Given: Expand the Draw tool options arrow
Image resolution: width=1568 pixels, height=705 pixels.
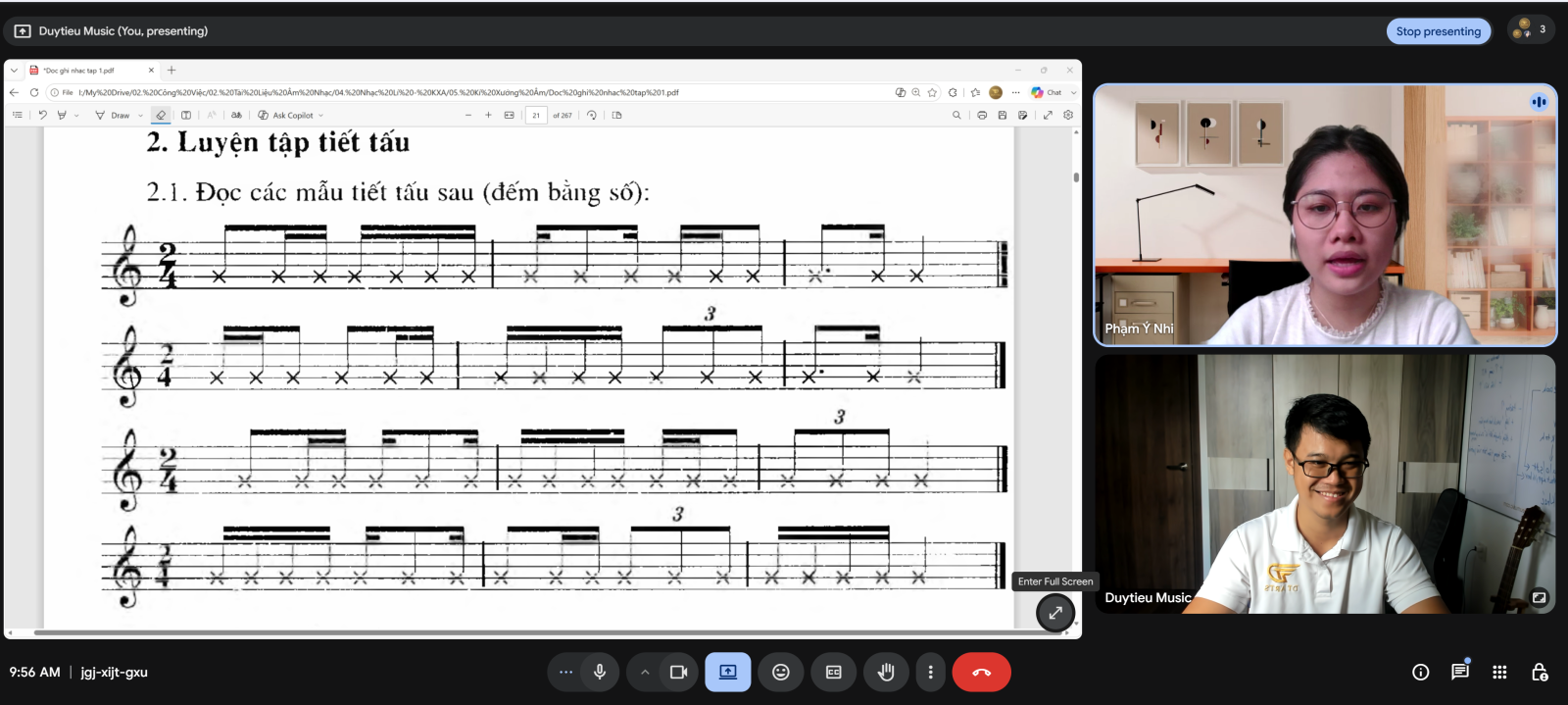Looking at the screenshot, I should point(140,116).
